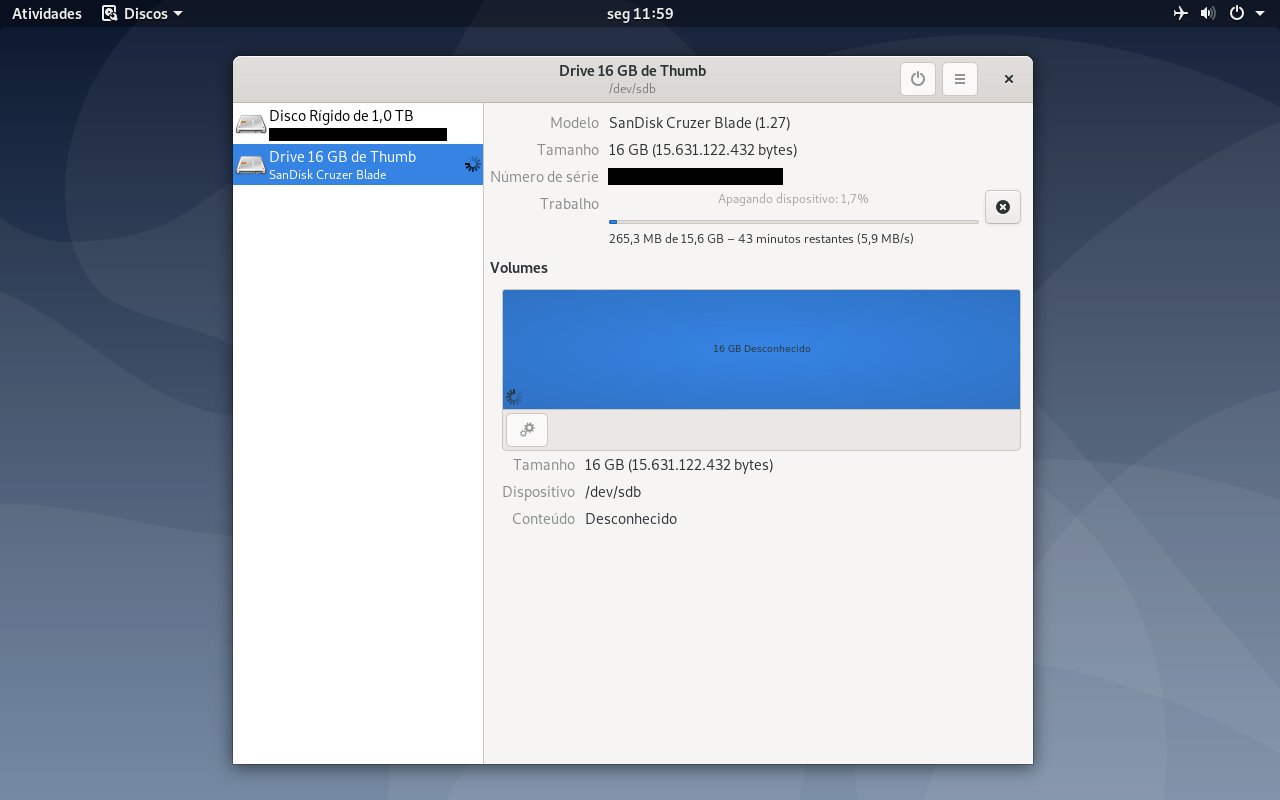Open additional partition options gear button
Viewport: 1280px width, 800px height.
527,430
